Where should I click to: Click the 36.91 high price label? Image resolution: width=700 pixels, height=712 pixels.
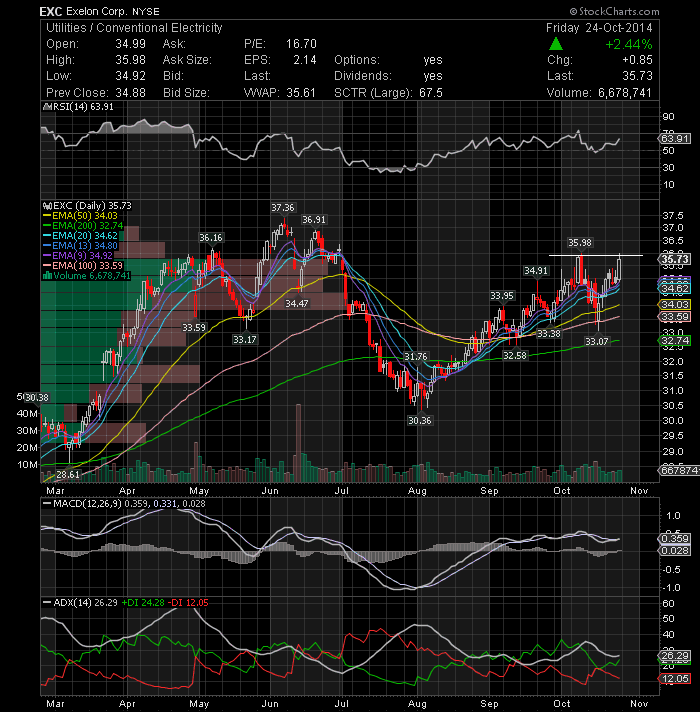pyautogui.click(x=314, y=219)
